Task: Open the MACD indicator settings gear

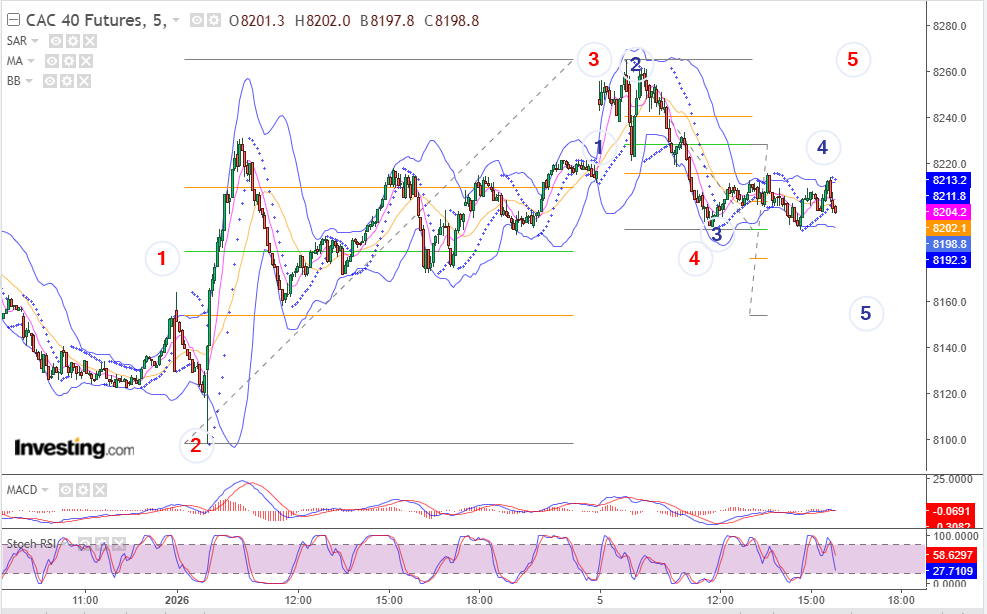Action: 82,490
